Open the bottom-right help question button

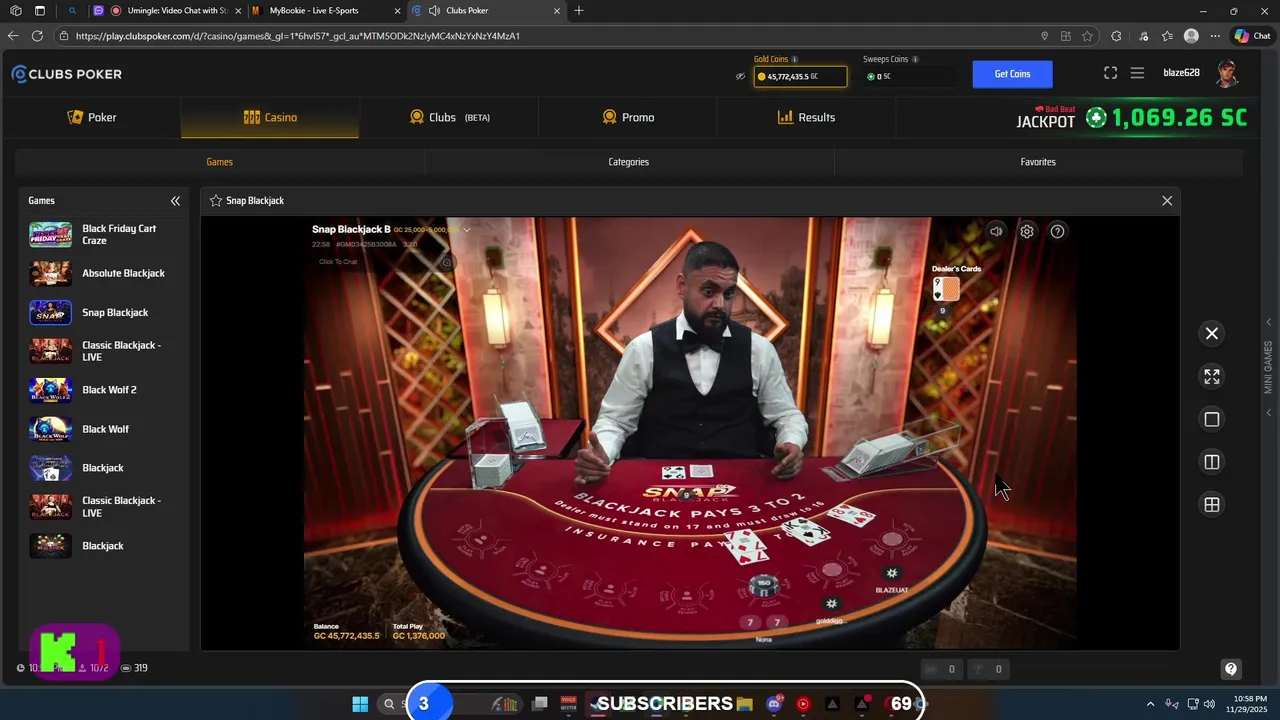click(1231, 669)
